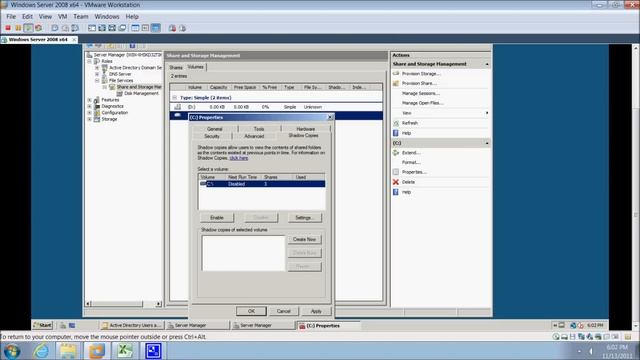Click the help icon in Server Manager toolbar
The width and height of the screenshot is (640, 360).
coord(132,46)
